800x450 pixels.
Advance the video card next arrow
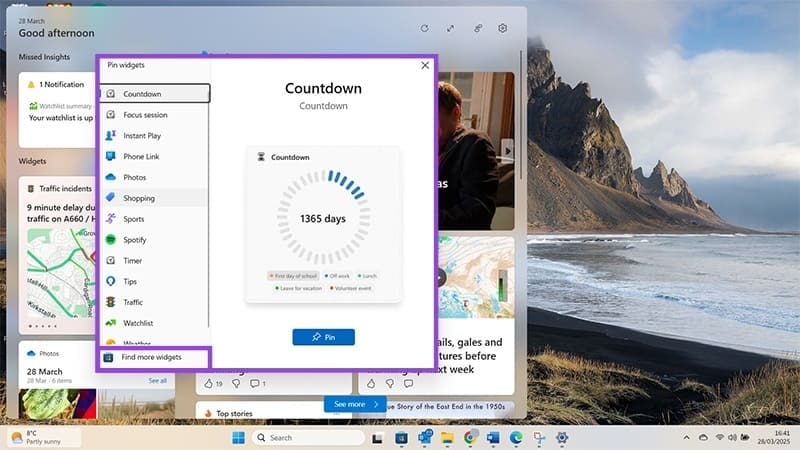(x=508, y=151)
